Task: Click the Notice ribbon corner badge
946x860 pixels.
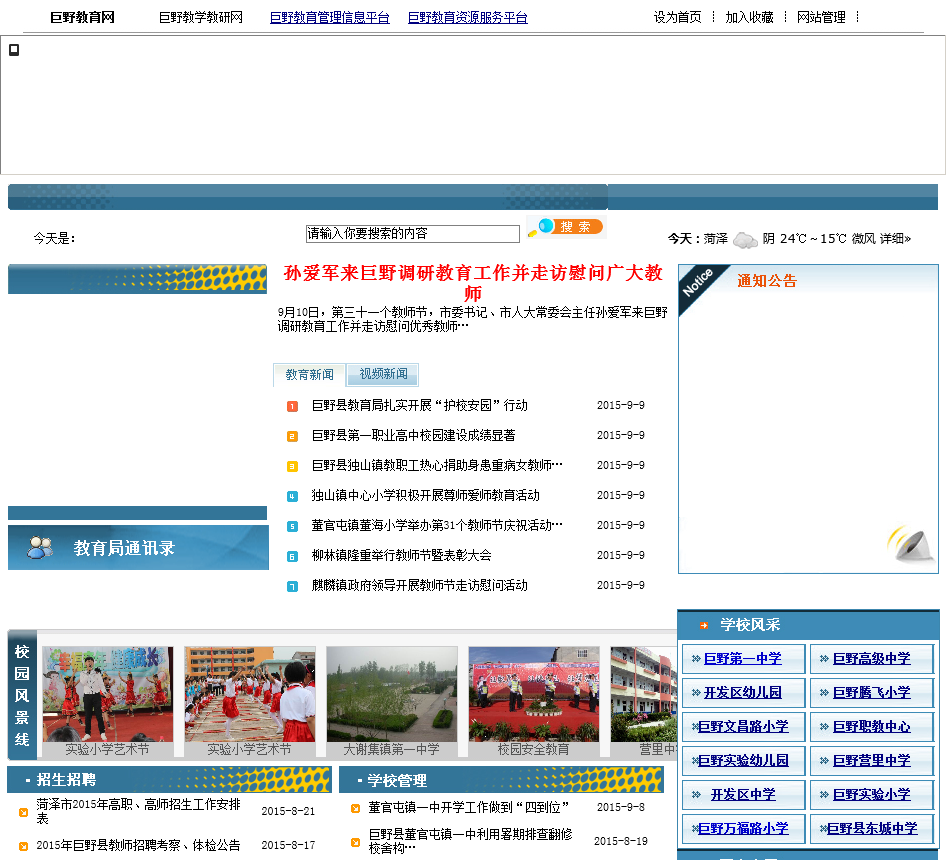Action: click(700, 286)
